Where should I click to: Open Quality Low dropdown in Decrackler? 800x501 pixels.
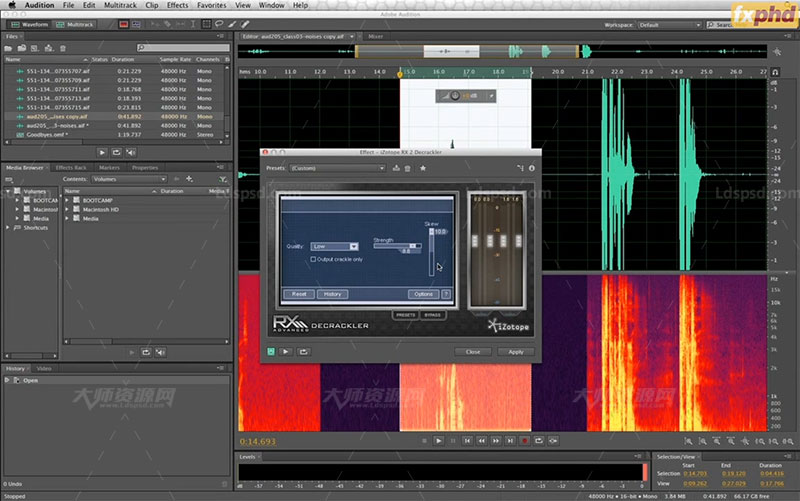pos(334,246)
